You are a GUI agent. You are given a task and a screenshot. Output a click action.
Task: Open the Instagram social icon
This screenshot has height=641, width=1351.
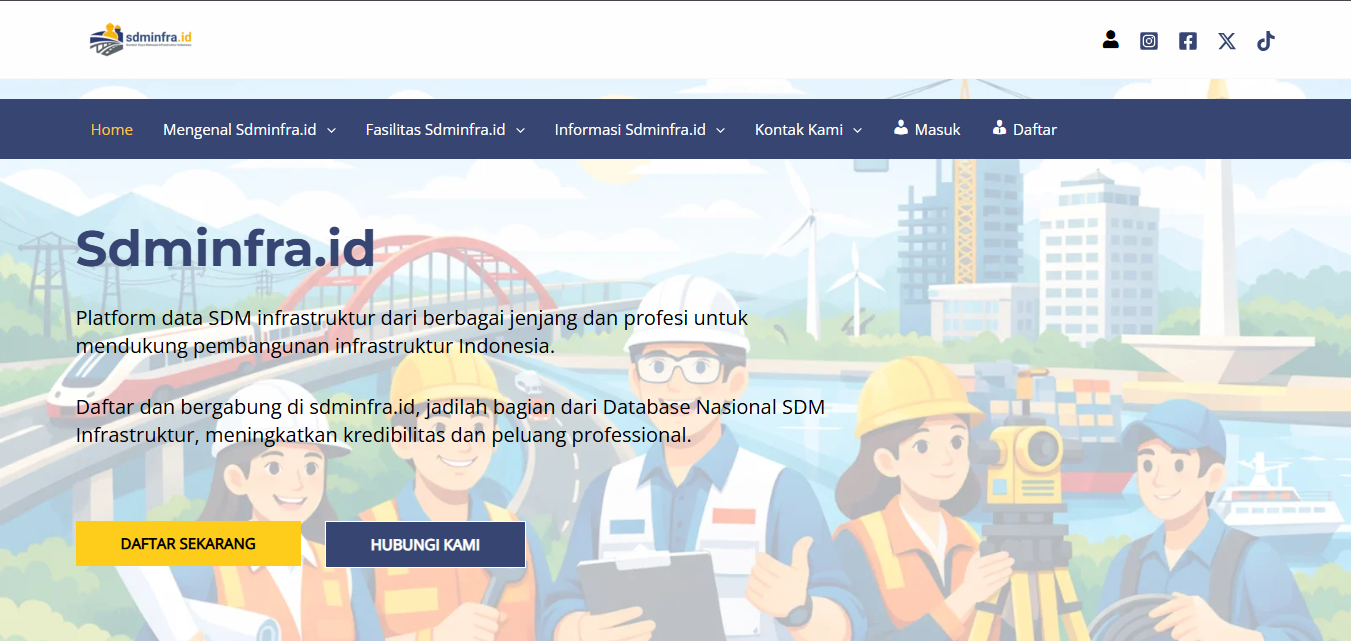click(x=1149, y=41)
